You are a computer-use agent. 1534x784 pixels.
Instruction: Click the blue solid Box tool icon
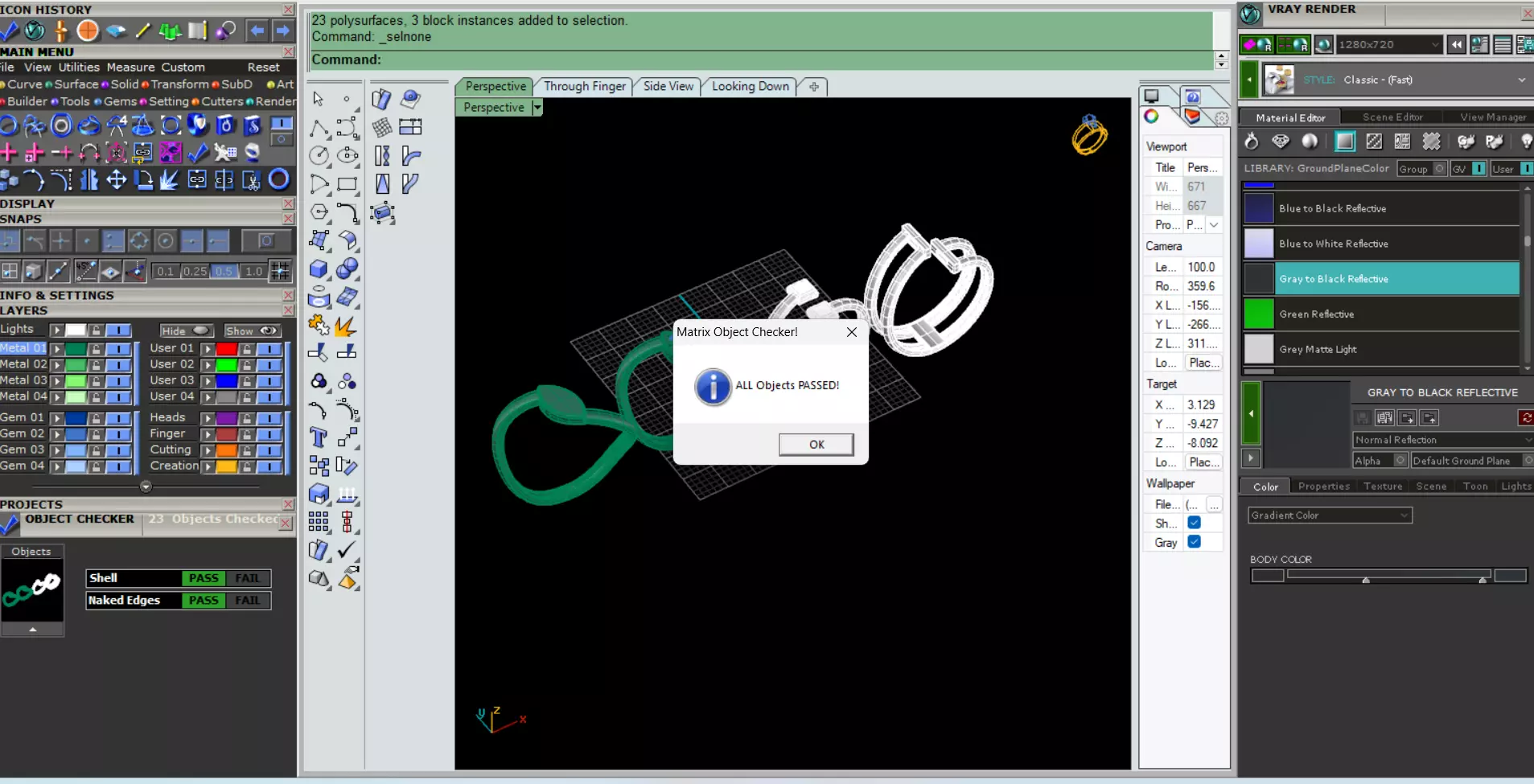[319, 269]
